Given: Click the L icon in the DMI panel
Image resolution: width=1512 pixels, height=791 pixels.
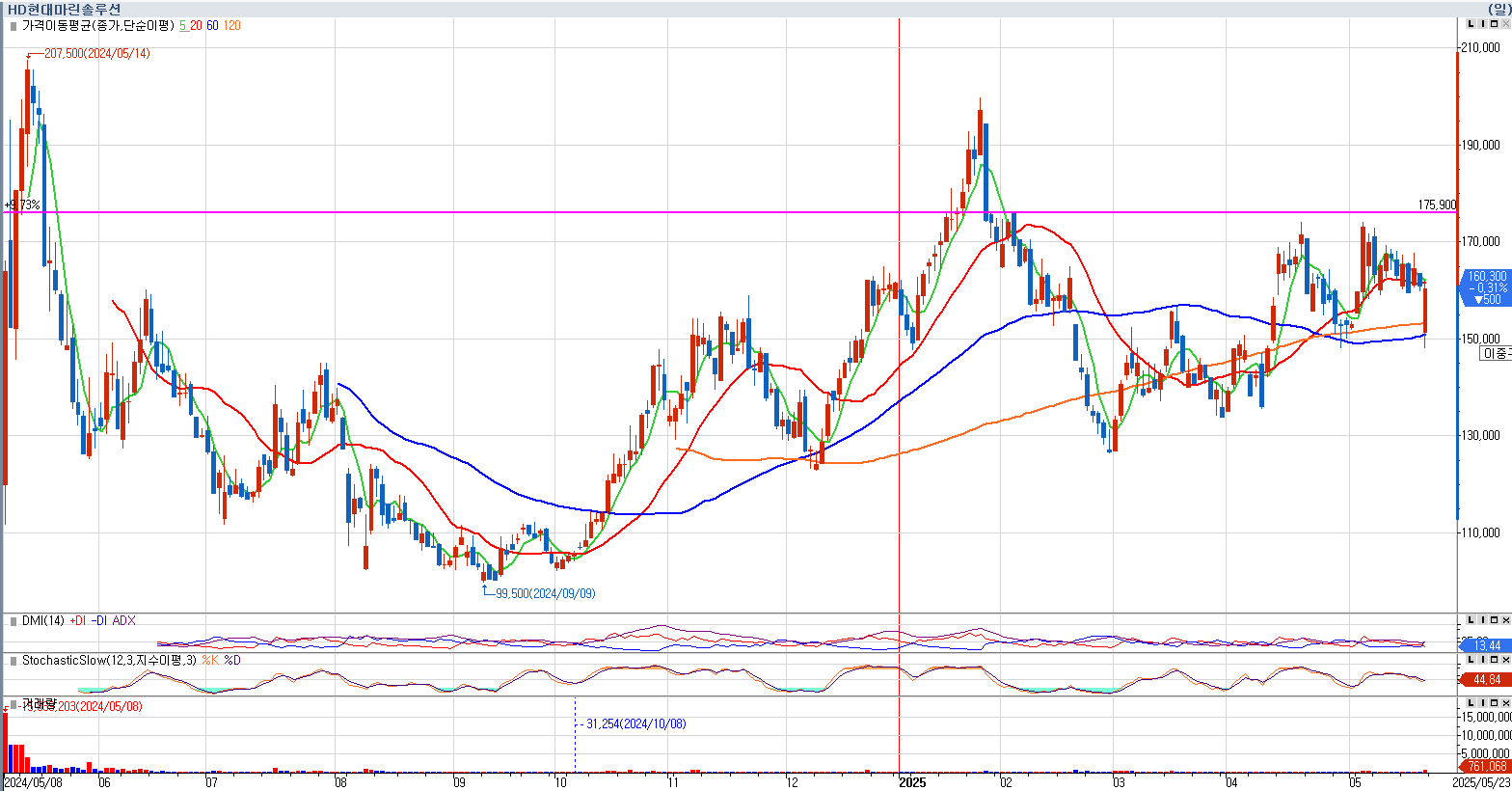Looking at the screenshot, I should (1471, 619).
